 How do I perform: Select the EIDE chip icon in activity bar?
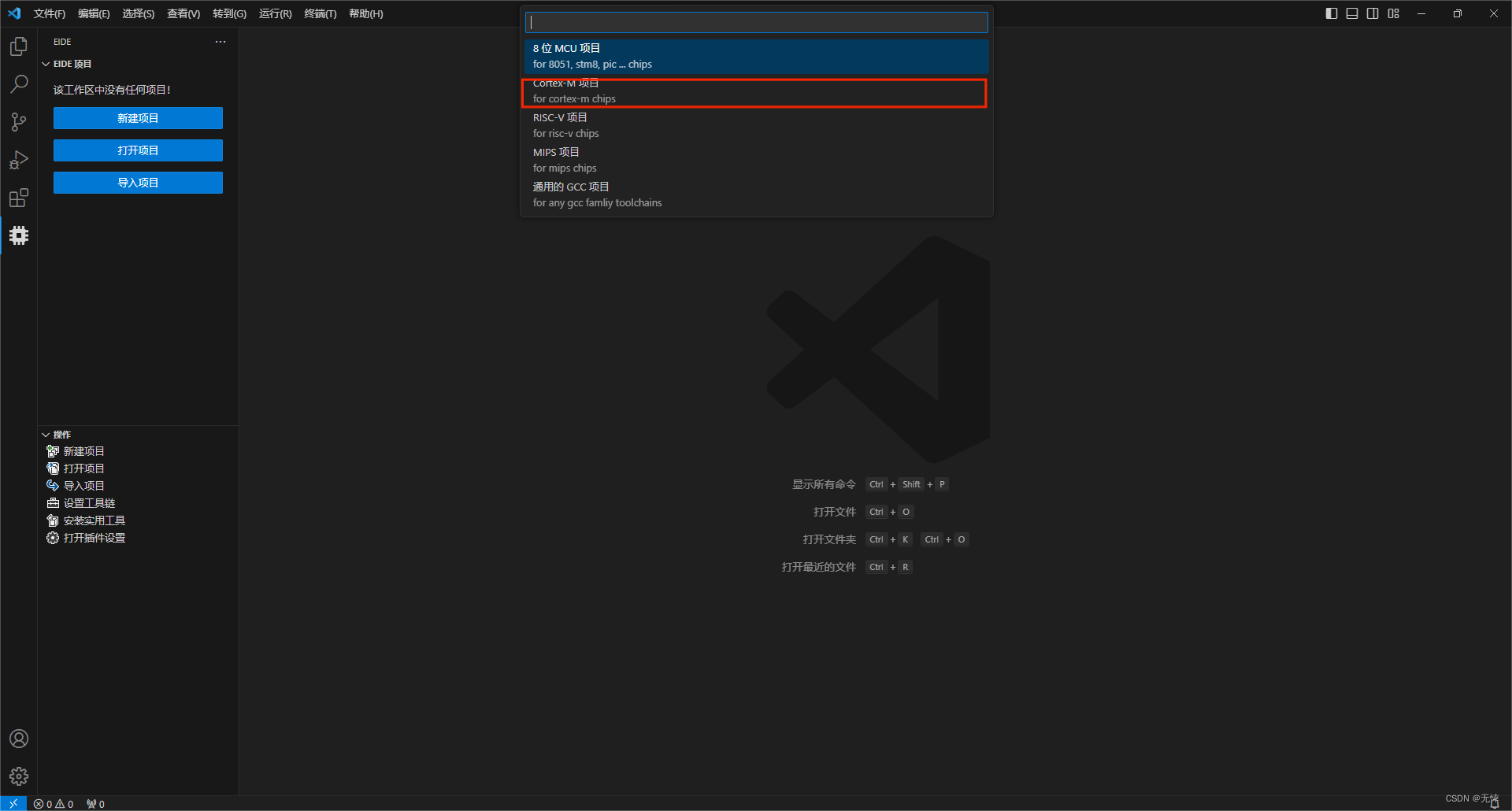click(19, 235)
